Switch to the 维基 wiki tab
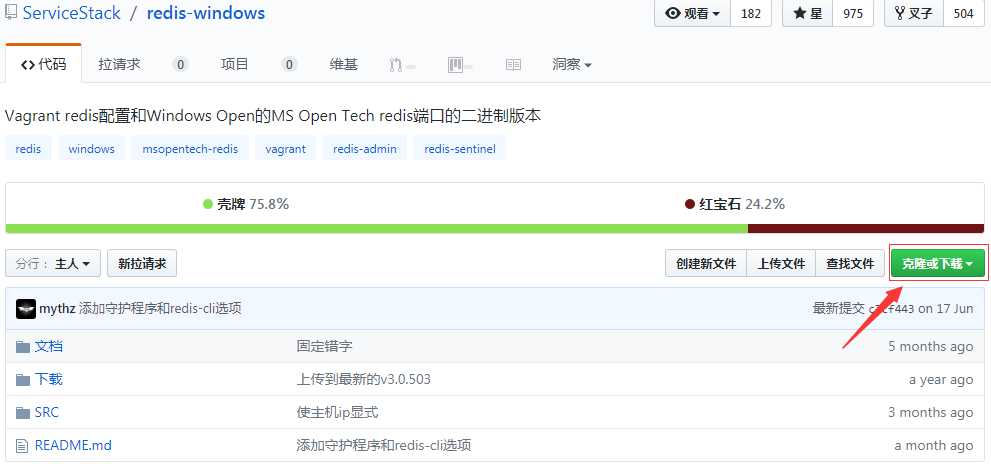 pos(344,64)
